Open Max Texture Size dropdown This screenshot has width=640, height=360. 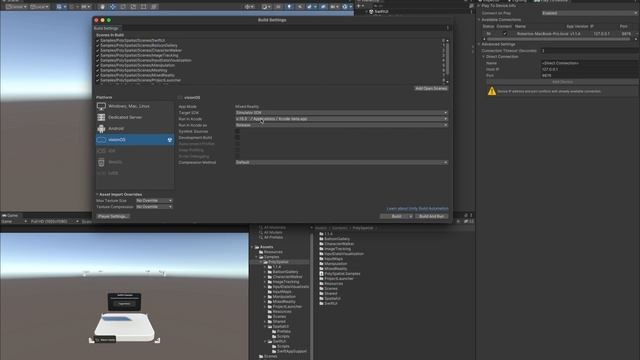pyautogui.click(x=154, y=201)
